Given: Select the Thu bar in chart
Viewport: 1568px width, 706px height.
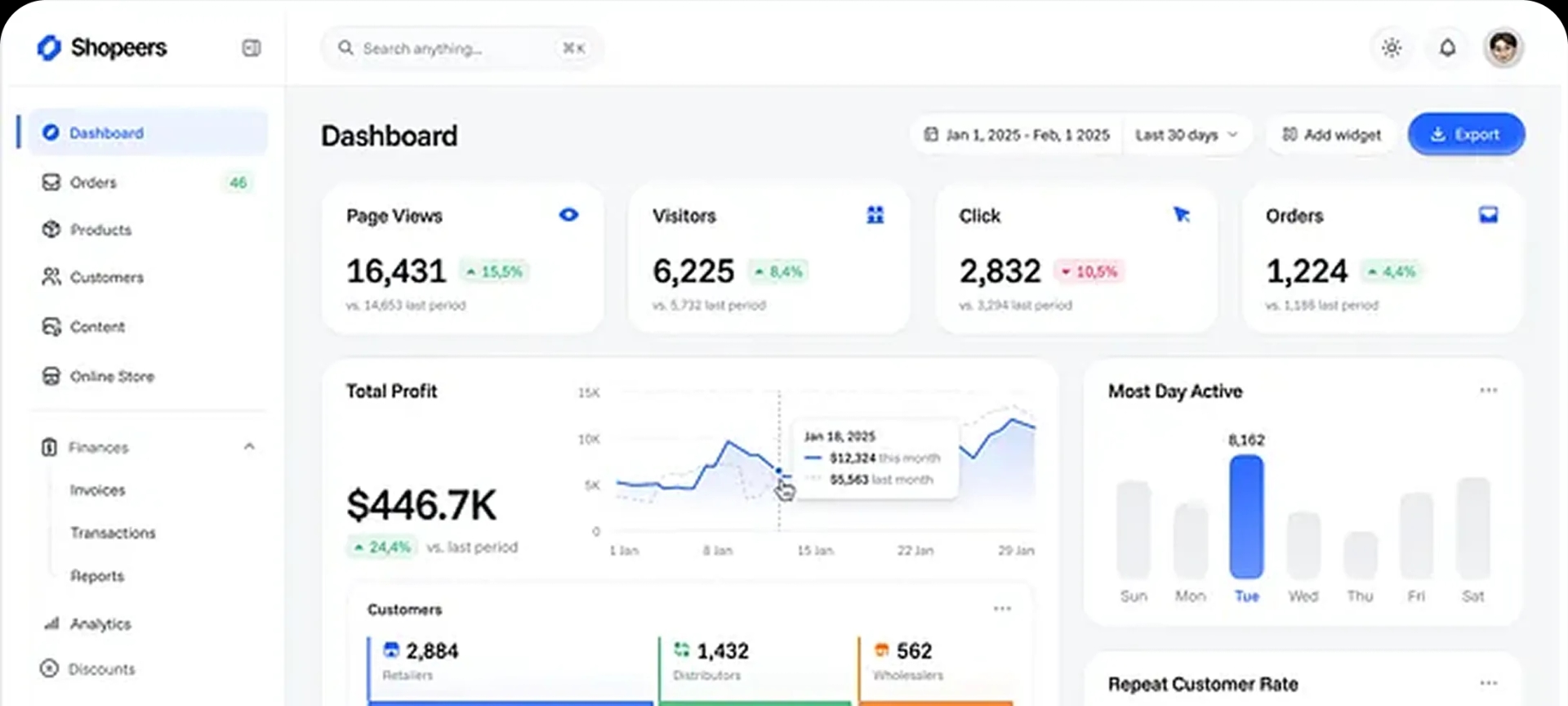Looking at the screenshot, I should (x=1361, y=555).
